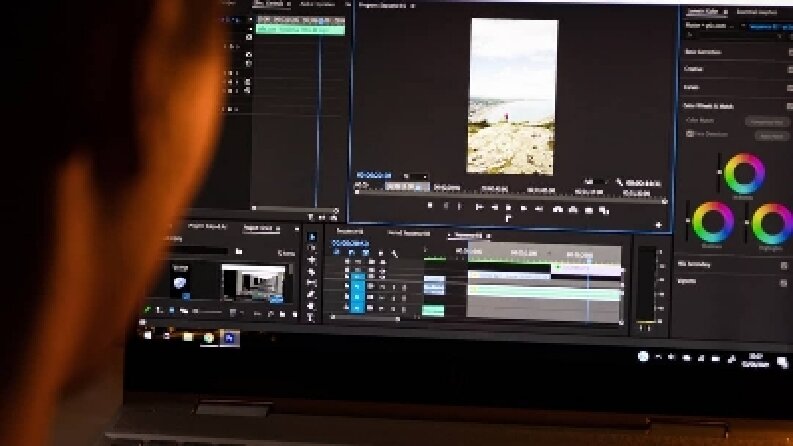Click the Export Frame camera icon
The image size is (793, 446).
click(x=589, y=210)
